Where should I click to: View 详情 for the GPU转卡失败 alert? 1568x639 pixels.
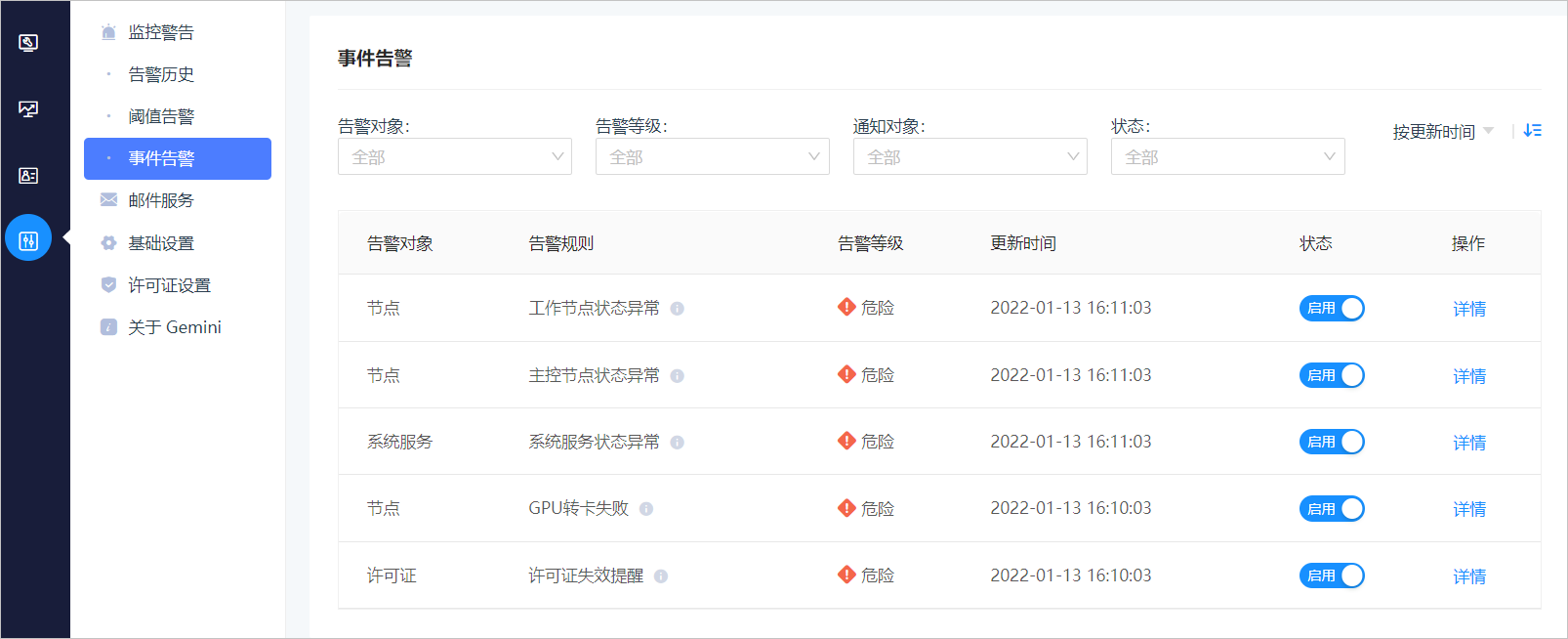tap(1469, 509)
